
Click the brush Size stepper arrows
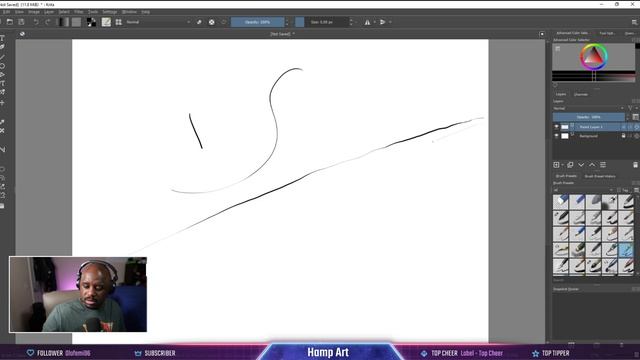(351, 22)
